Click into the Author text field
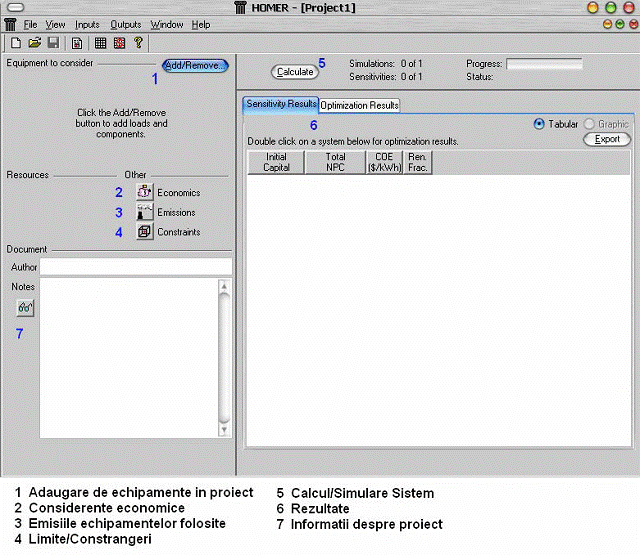Image resolution: width=640 pixels, height=555 pixels. pos(135,267)
